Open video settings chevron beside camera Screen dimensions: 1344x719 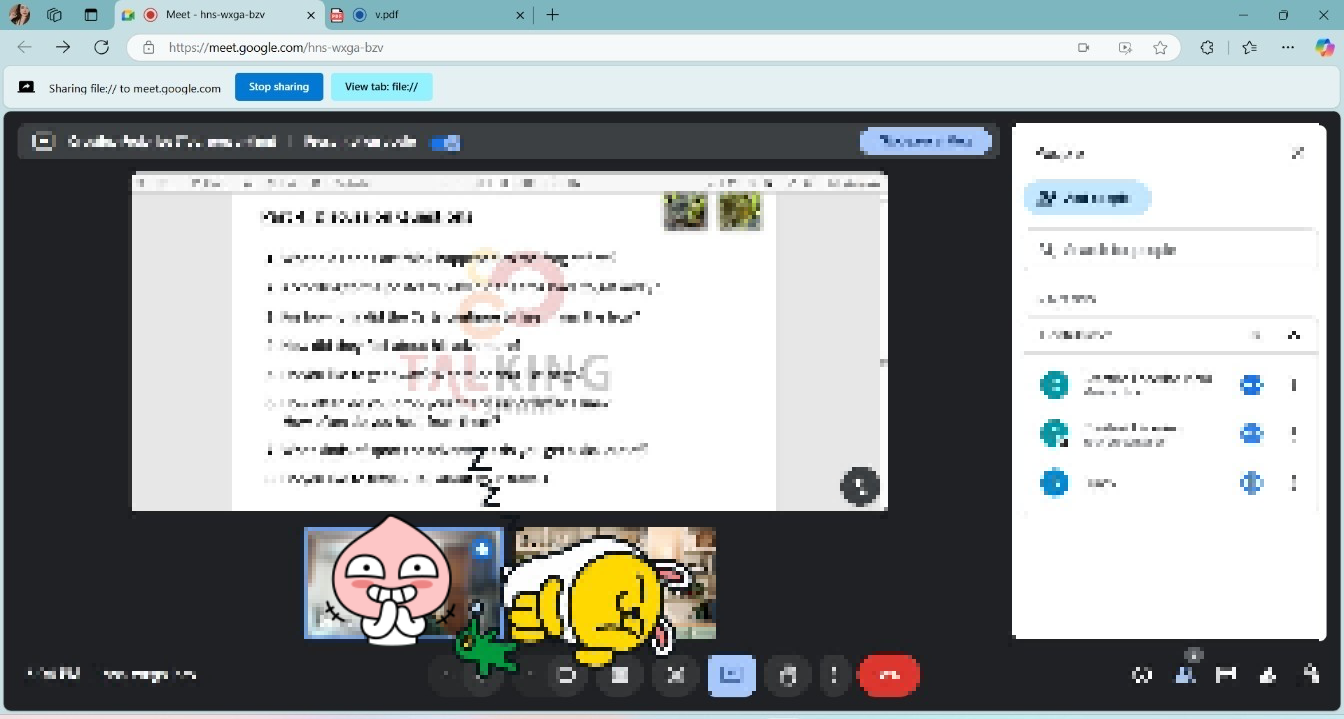click(530, 675)
